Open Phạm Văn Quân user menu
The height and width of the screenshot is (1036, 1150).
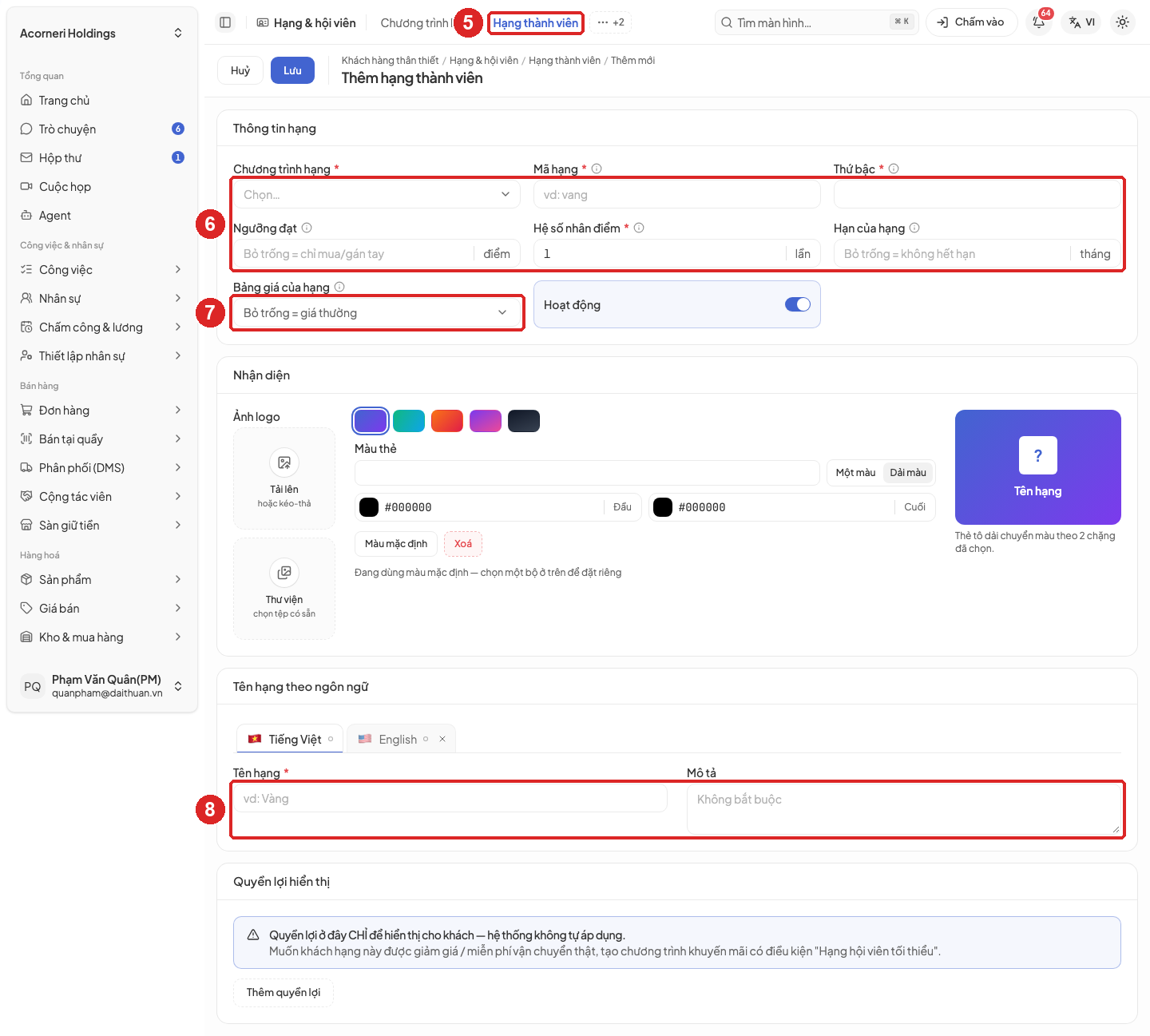[x=102, y=686]
